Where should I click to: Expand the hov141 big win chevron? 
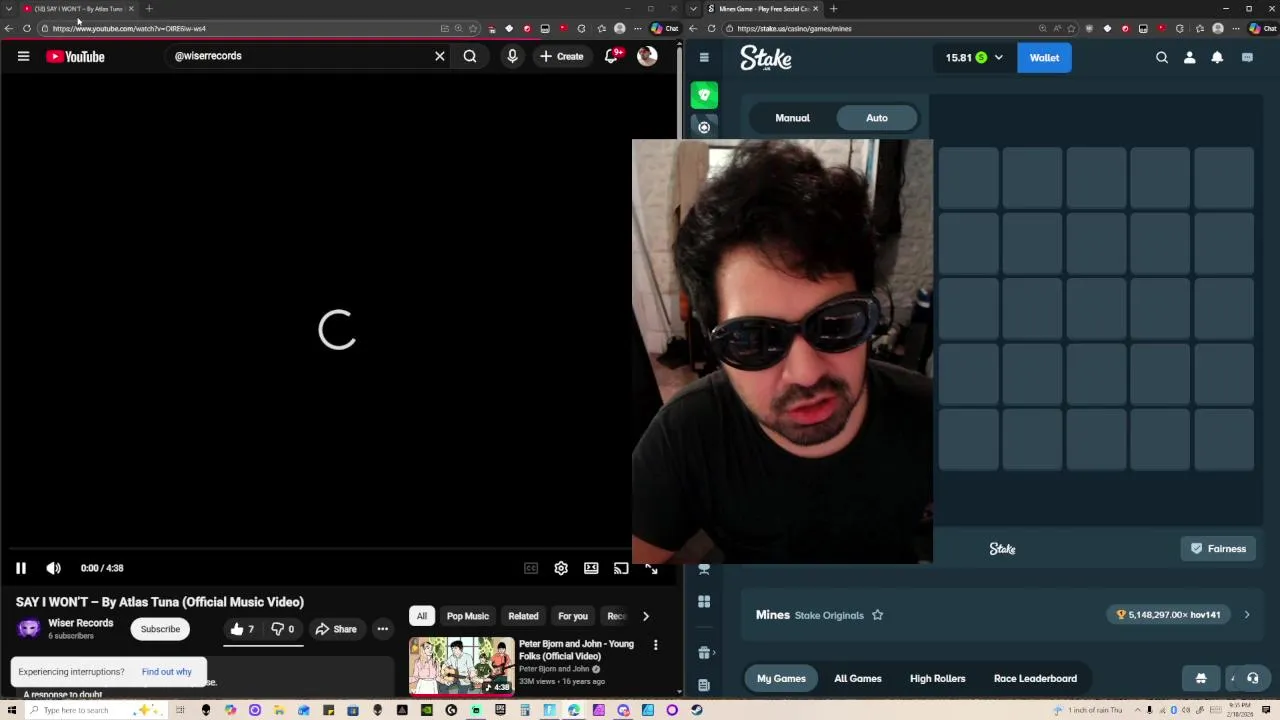(1246, 615)
